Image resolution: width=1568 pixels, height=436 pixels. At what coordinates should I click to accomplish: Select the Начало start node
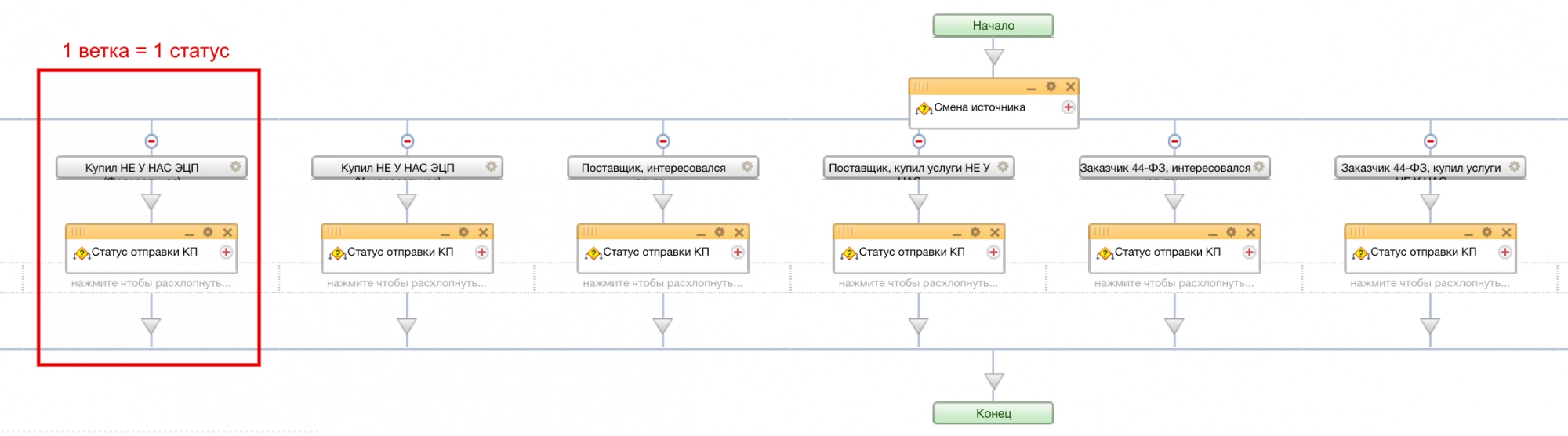(x=993, y=26)
